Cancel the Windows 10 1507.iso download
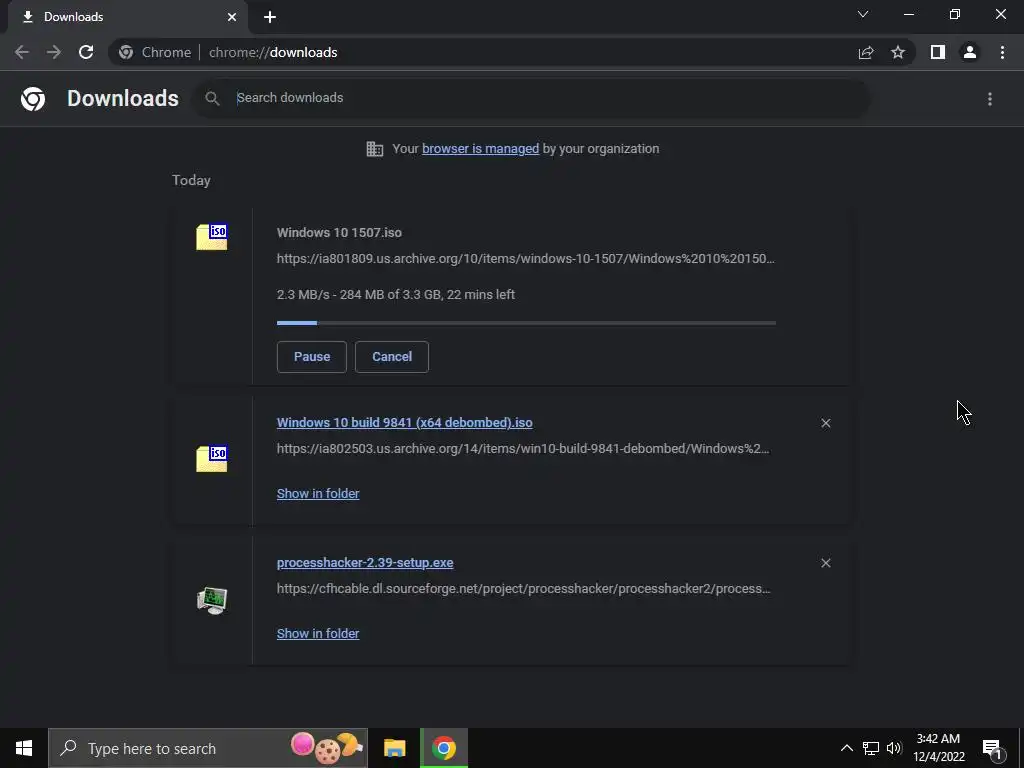1024x768 pixels. [392, 357]
